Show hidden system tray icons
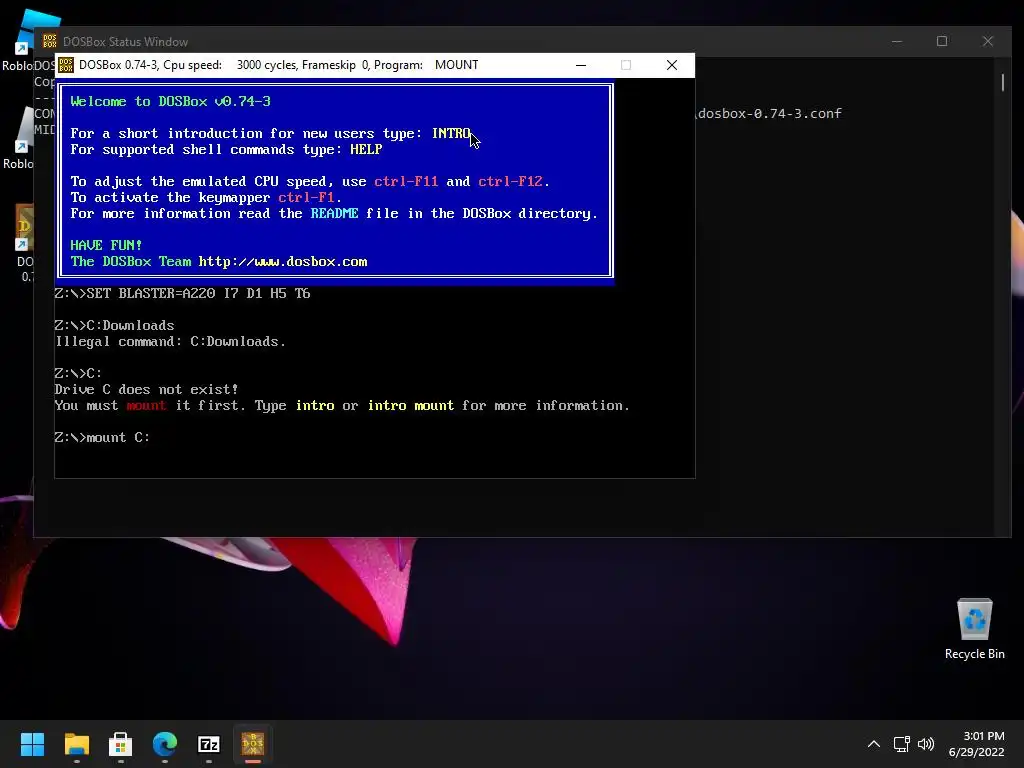This screenshot has height=768, width=1024. coord(874,744)
